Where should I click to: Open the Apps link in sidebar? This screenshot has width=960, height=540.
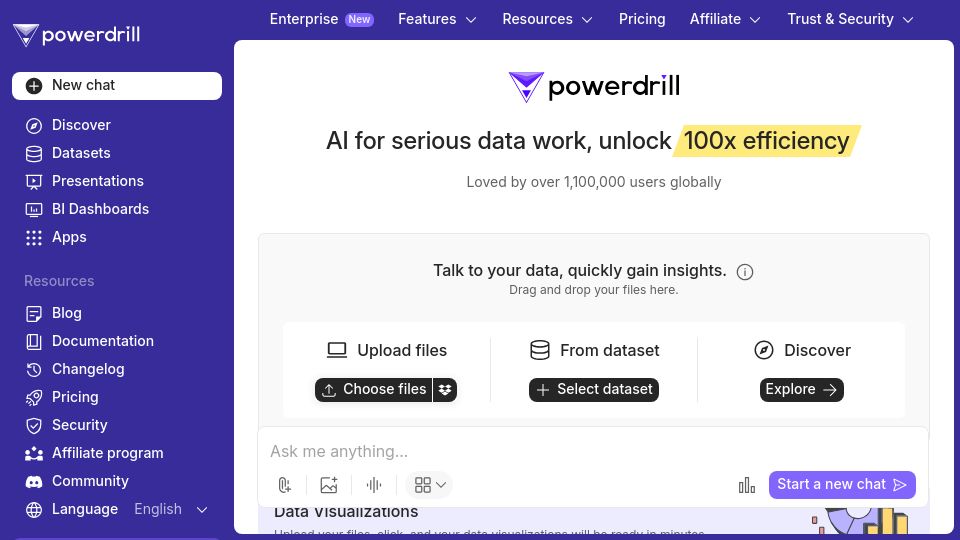[x=69, y=238]
